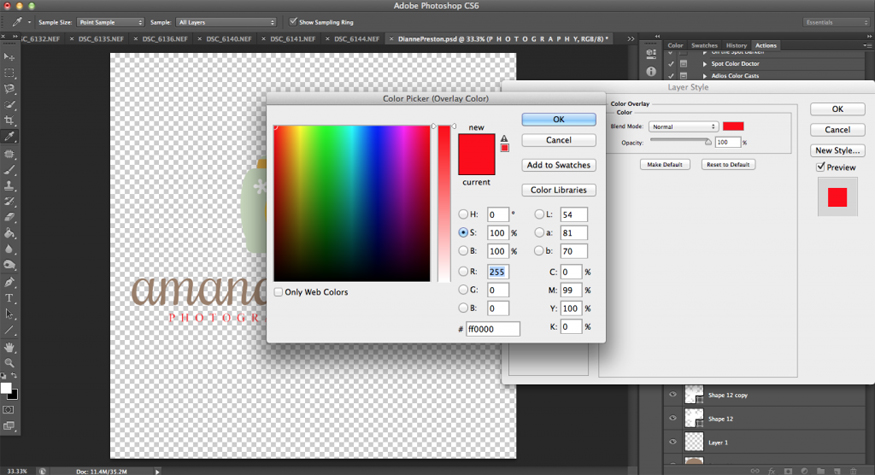Select the Hand tool
This screenshot has width=875, height=475.
coord(9,347)
